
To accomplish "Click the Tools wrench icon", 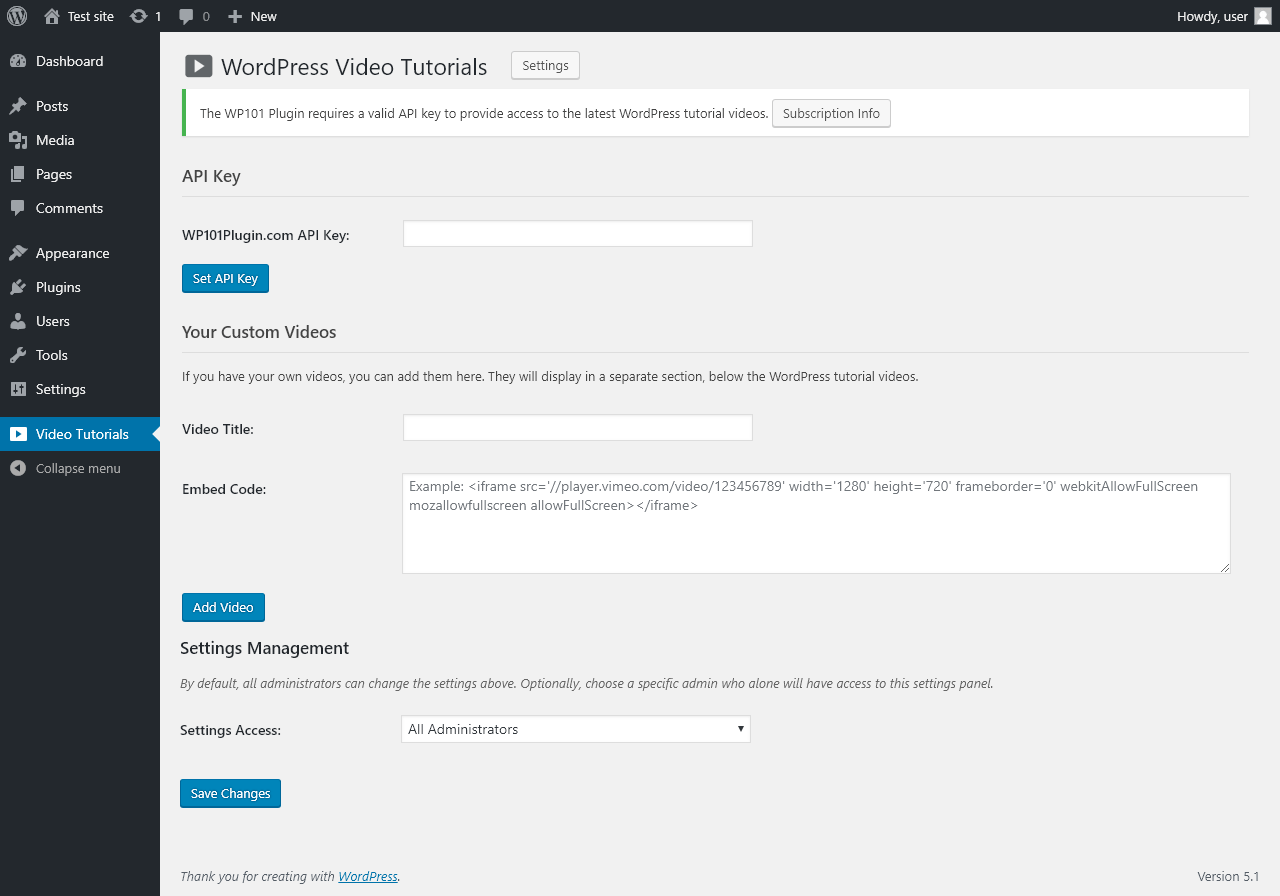I will (x=18, y=355).
